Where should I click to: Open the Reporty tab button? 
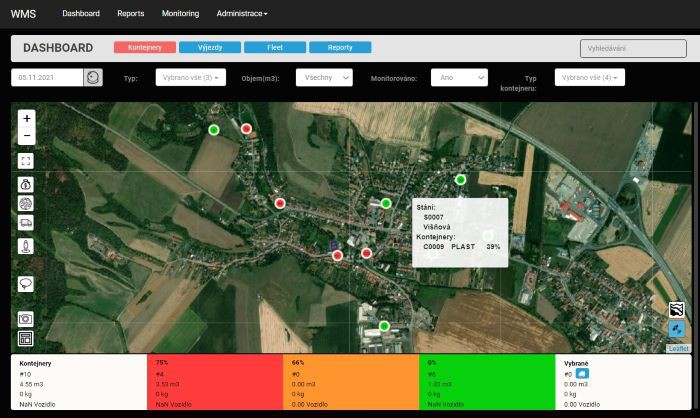pyautogui.click(x=340, y=47)
